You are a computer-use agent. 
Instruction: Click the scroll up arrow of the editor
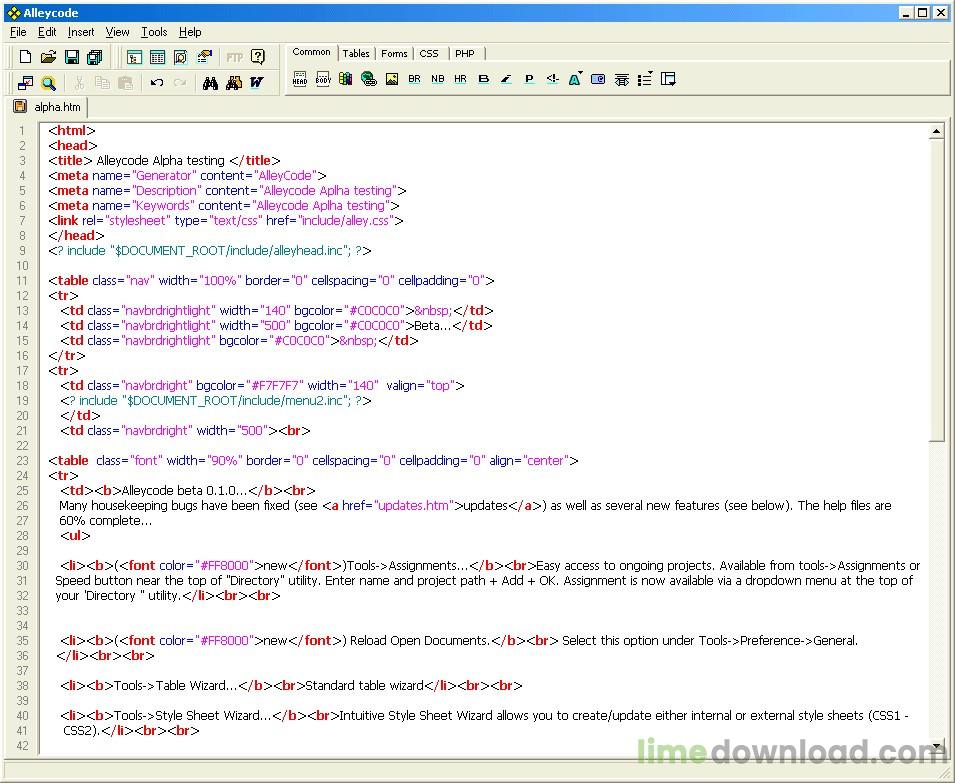point(936,132)
